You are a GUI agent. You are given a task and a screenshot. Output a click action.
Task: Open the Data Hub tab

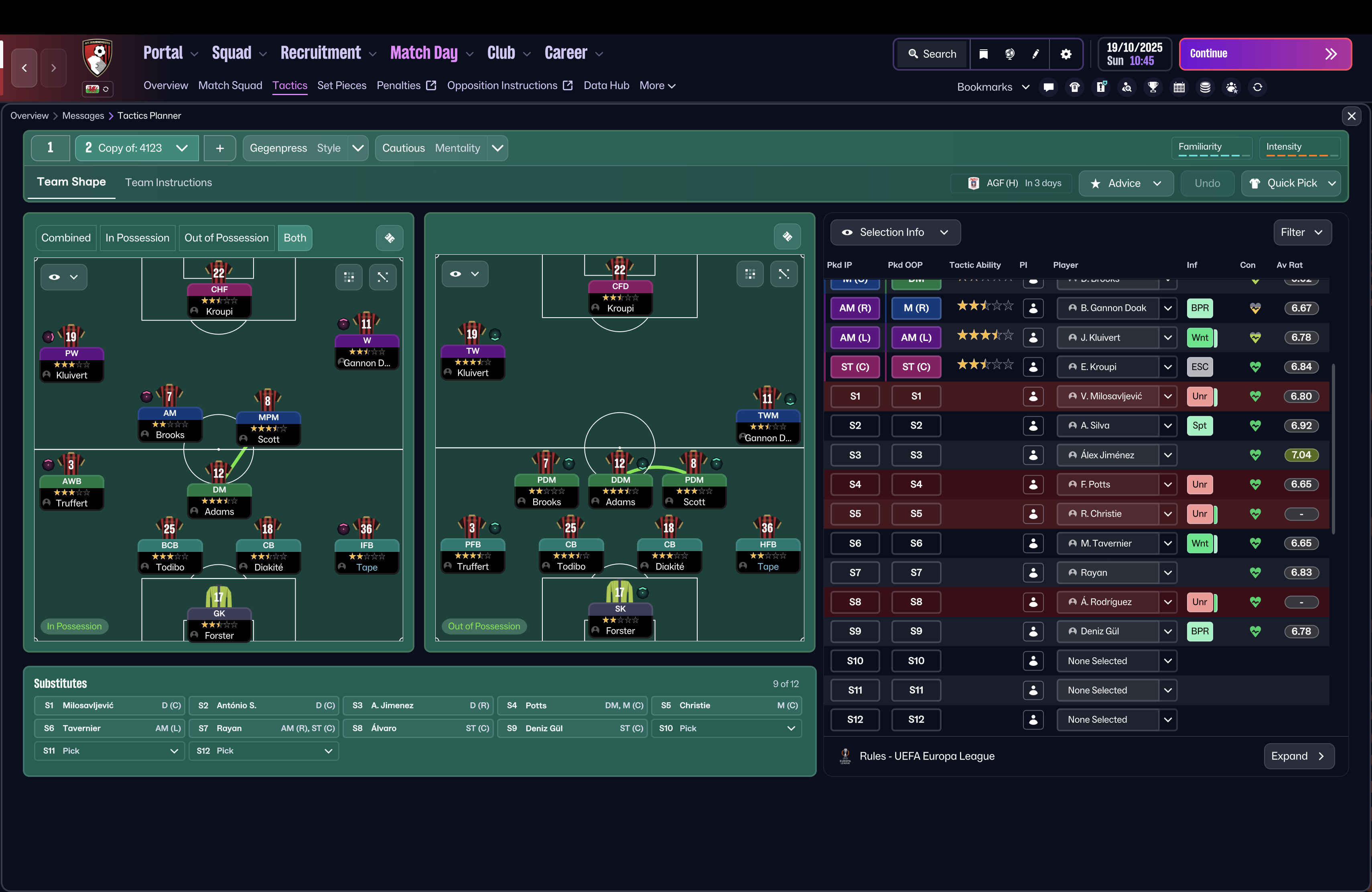pyautogui.click(x=606, y=85)
